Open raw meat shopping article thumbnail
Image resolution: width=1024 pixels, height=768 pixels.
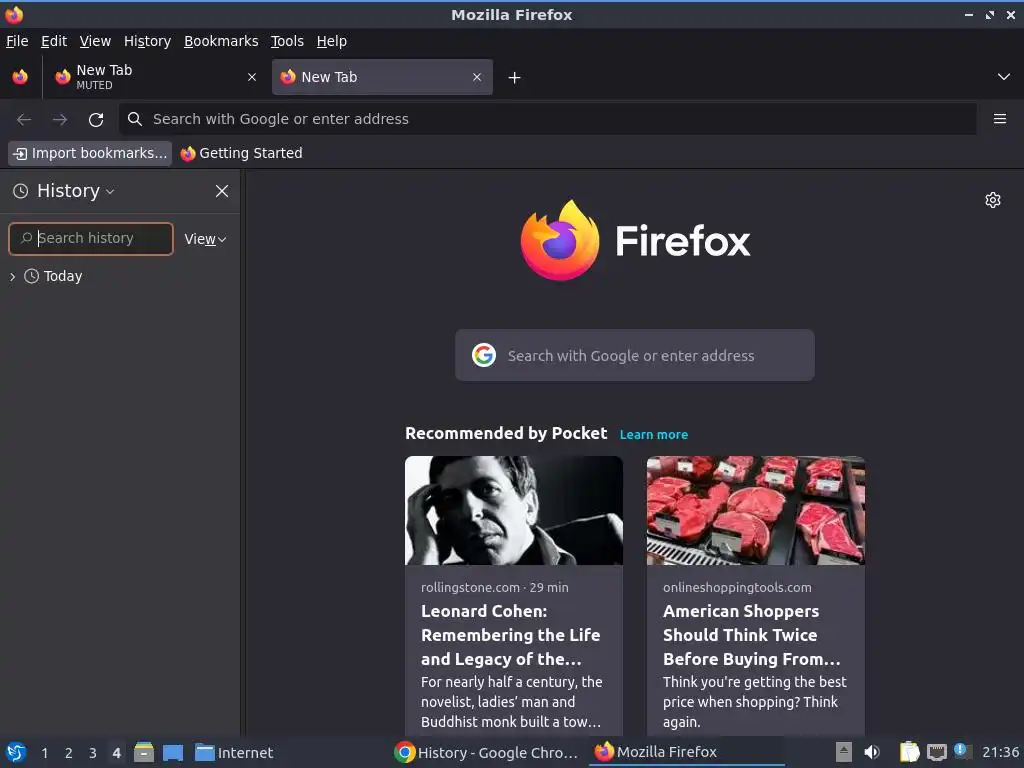756,511
